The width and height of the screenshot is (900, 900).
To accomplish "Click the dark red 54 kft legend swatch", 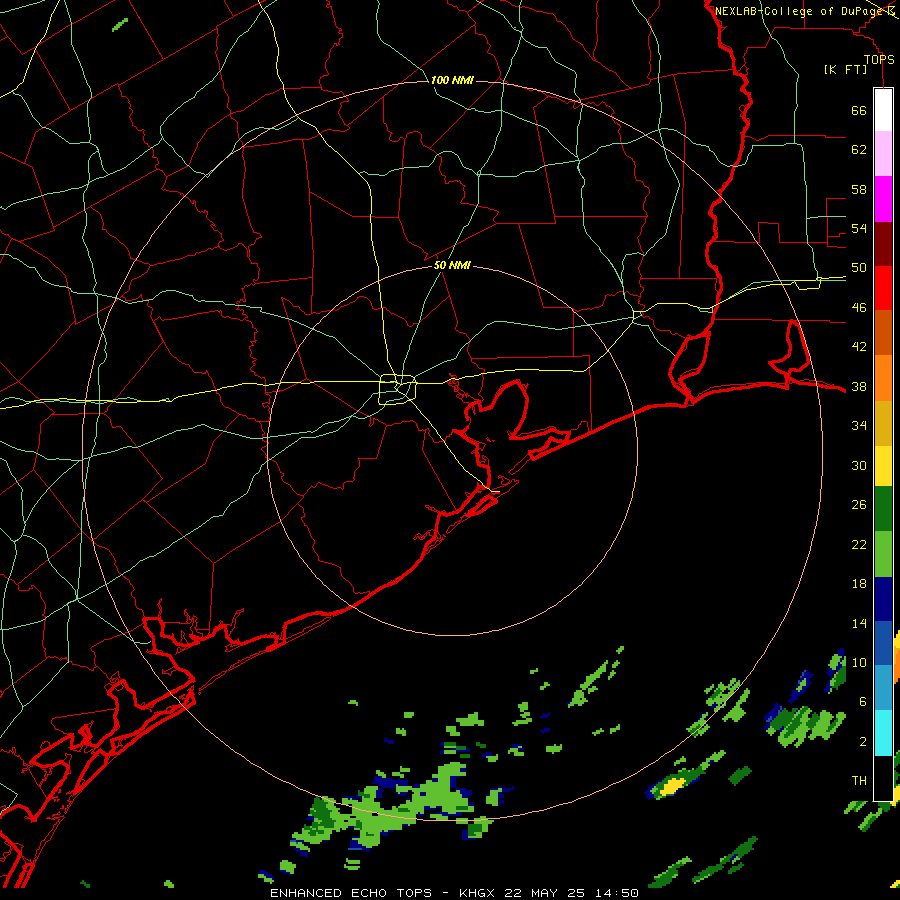I will (883, 244).
